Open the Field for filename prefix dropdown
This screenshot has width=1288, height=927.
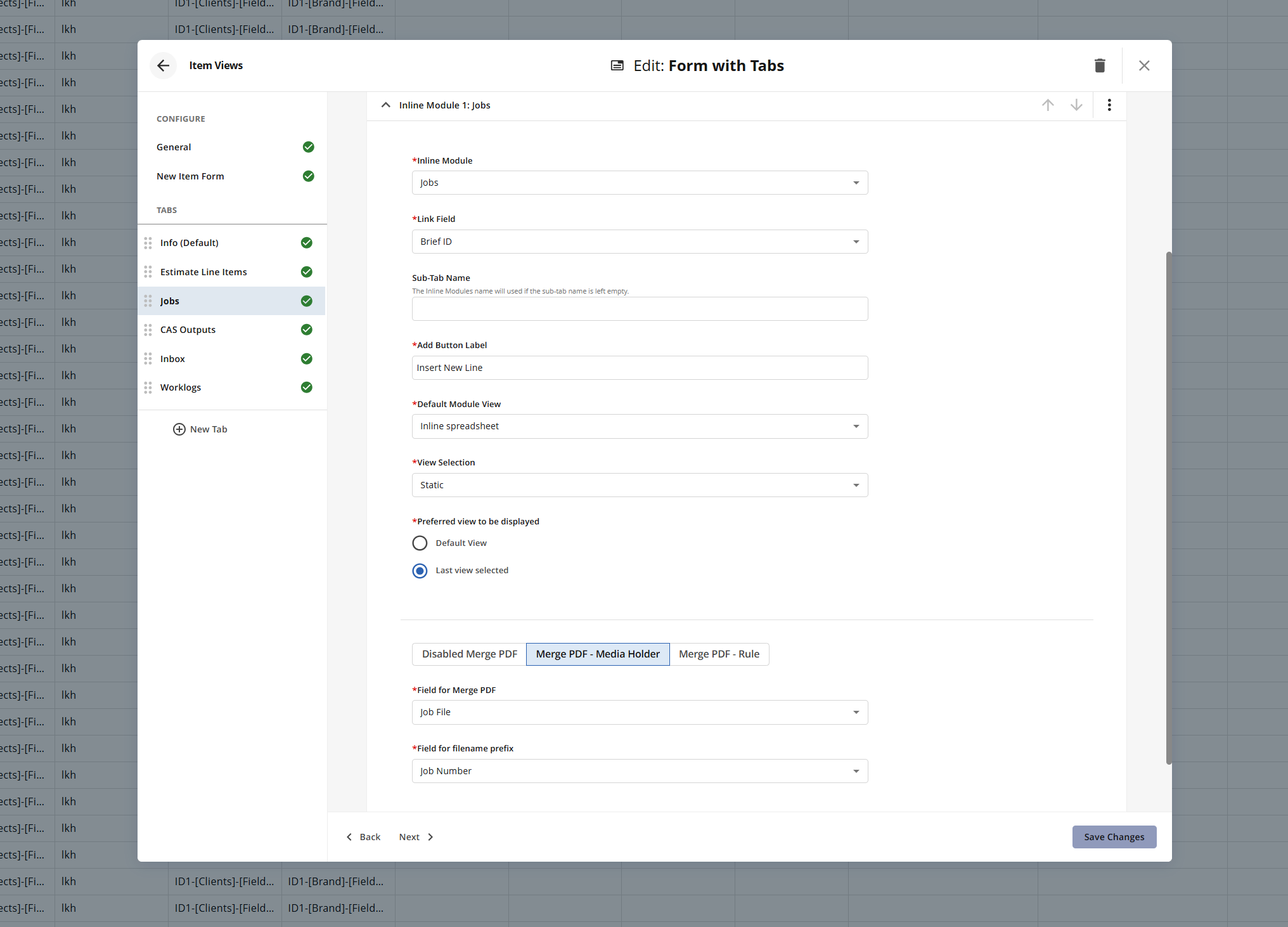tap(640, 771)
